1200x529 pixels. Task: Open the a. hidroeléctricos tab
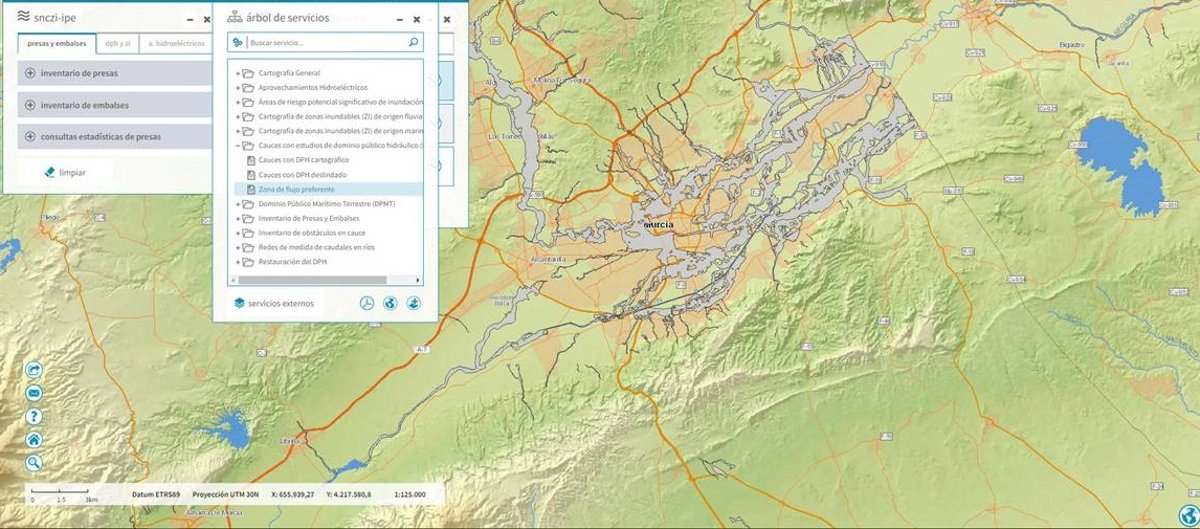[x=176, y=43]
